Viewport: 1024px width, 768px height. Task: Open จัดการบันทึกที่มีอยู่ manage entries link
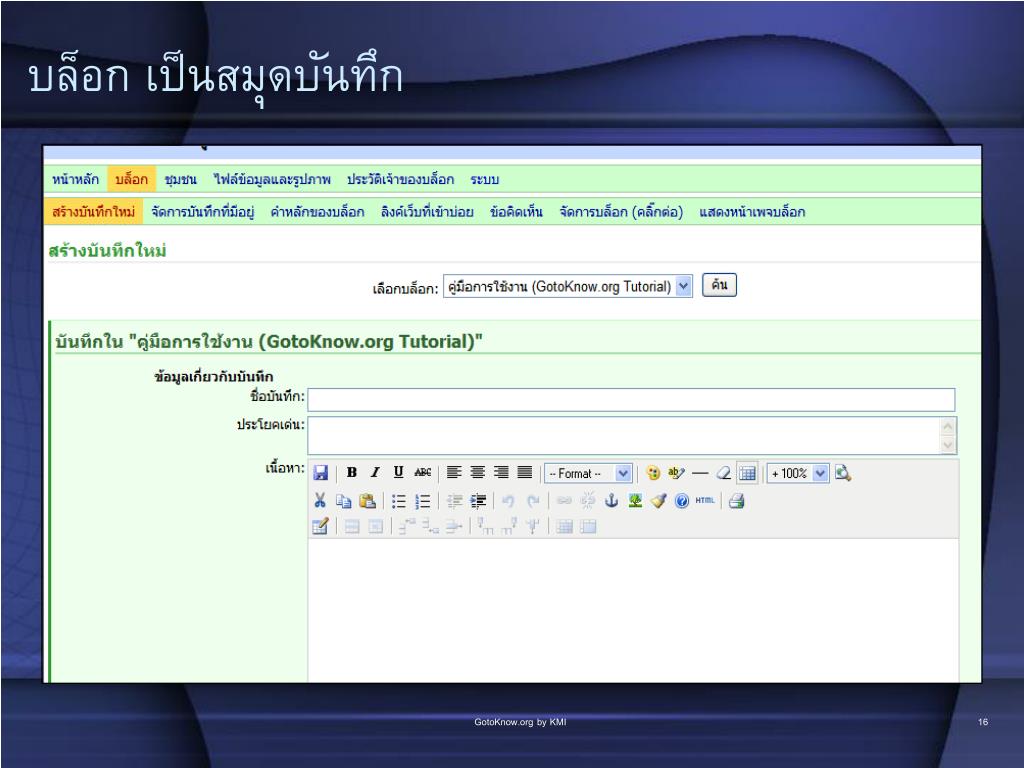(202, 212)
